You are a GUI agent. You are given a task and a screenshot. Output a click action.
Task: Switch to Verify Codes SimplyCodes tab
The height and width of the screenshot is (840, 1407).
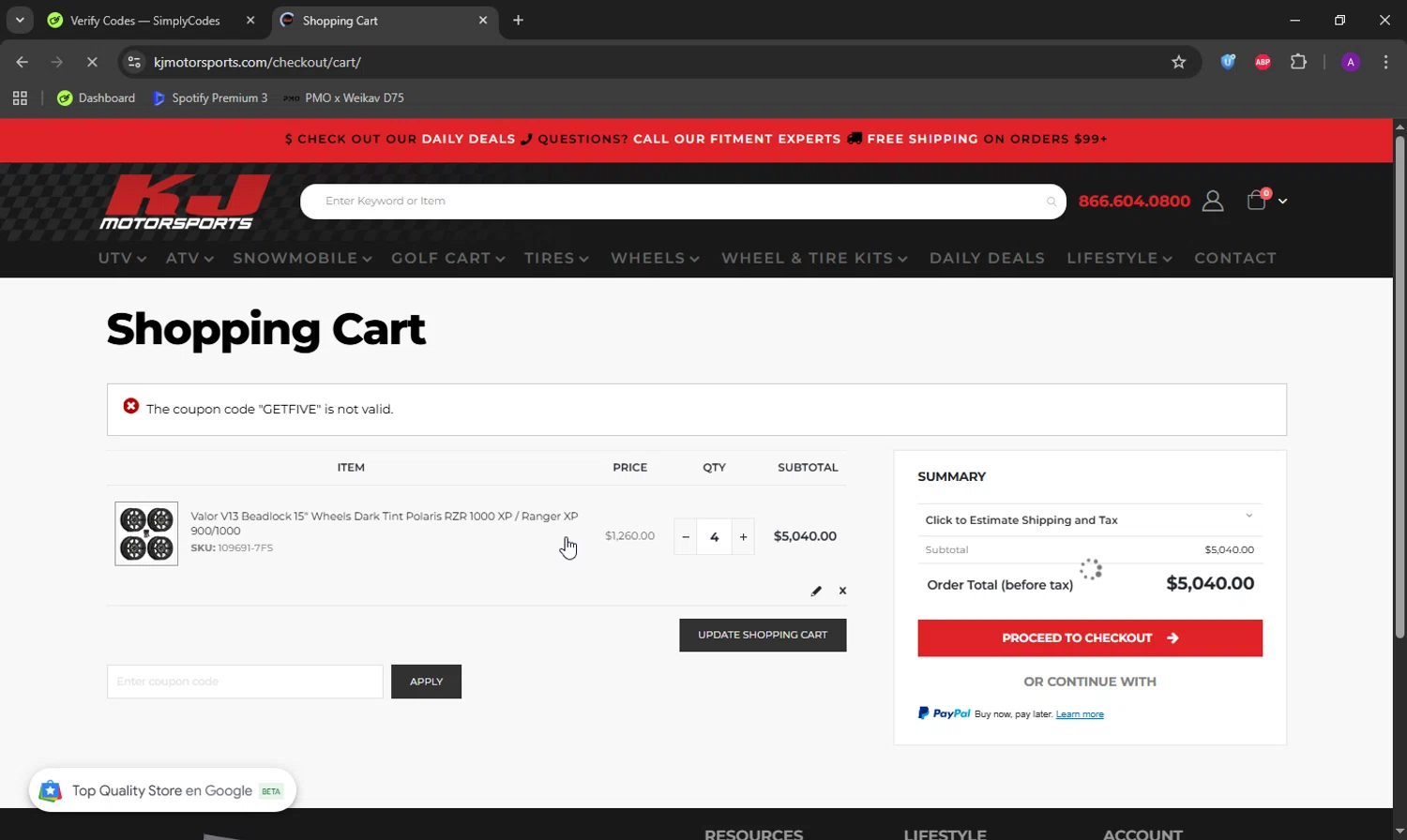coord(144,21)
